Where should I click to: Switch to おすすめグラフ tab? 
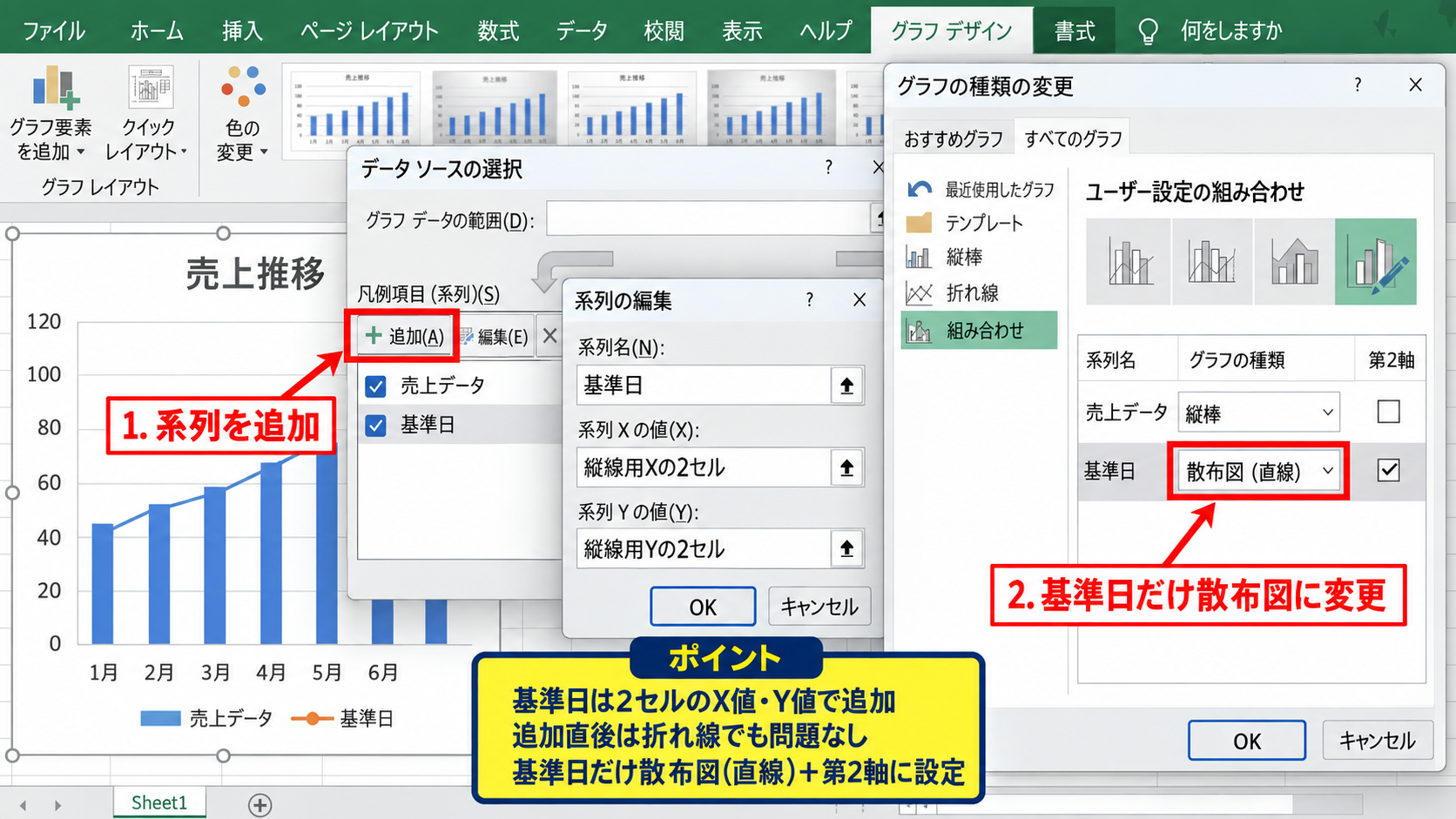(x=953, y=138)
